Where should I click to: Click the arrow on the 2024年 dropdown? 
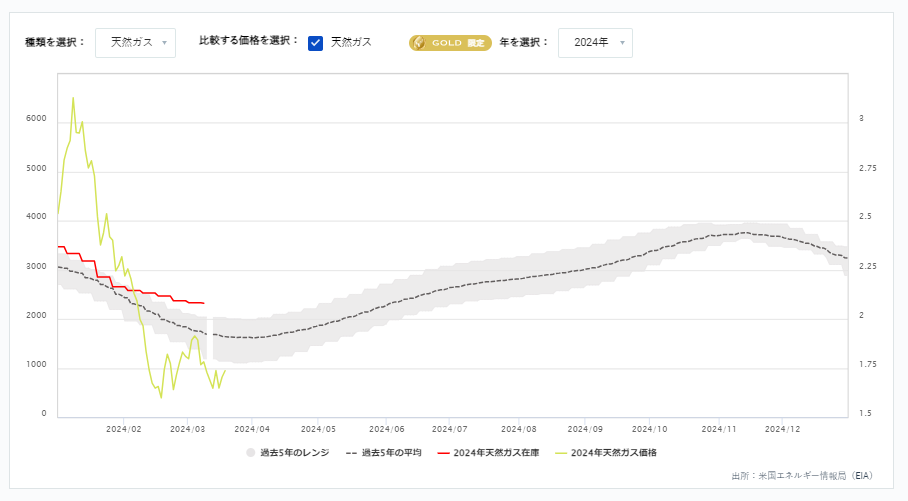(623, 43)
